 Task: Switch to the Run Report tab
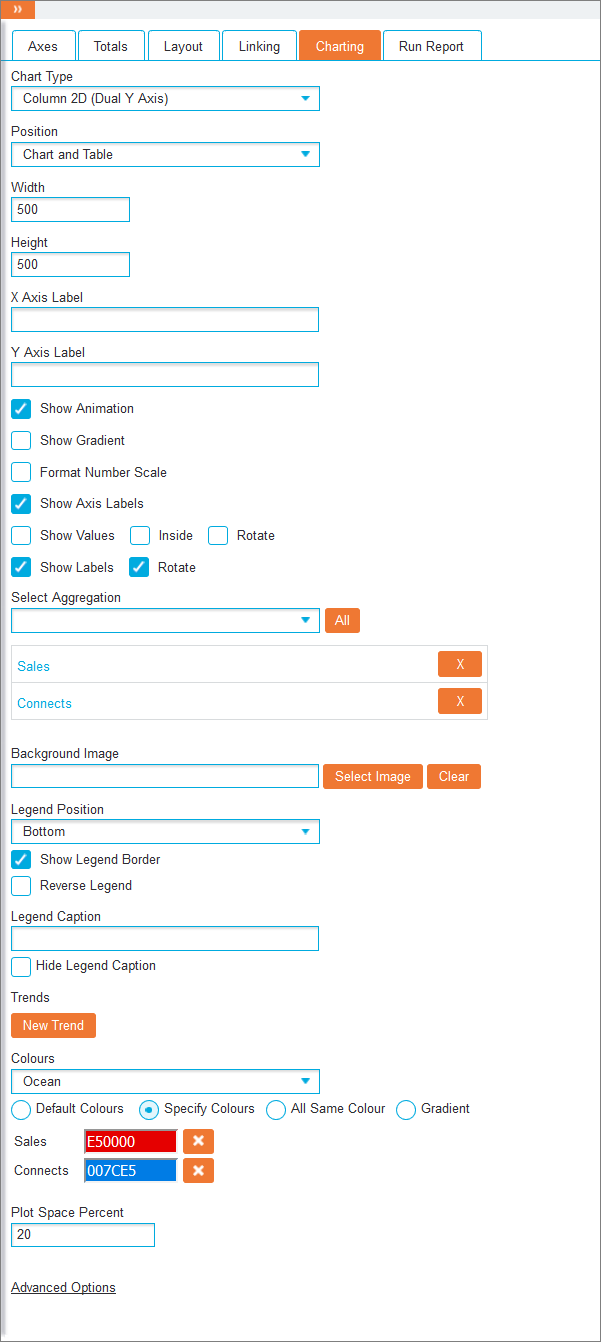pos(431,46)
